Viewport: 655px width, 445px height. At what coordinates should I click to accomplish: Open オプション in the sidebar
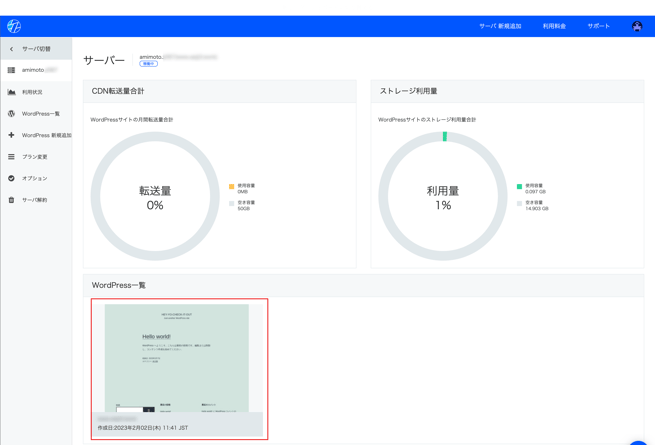(36, 178)
